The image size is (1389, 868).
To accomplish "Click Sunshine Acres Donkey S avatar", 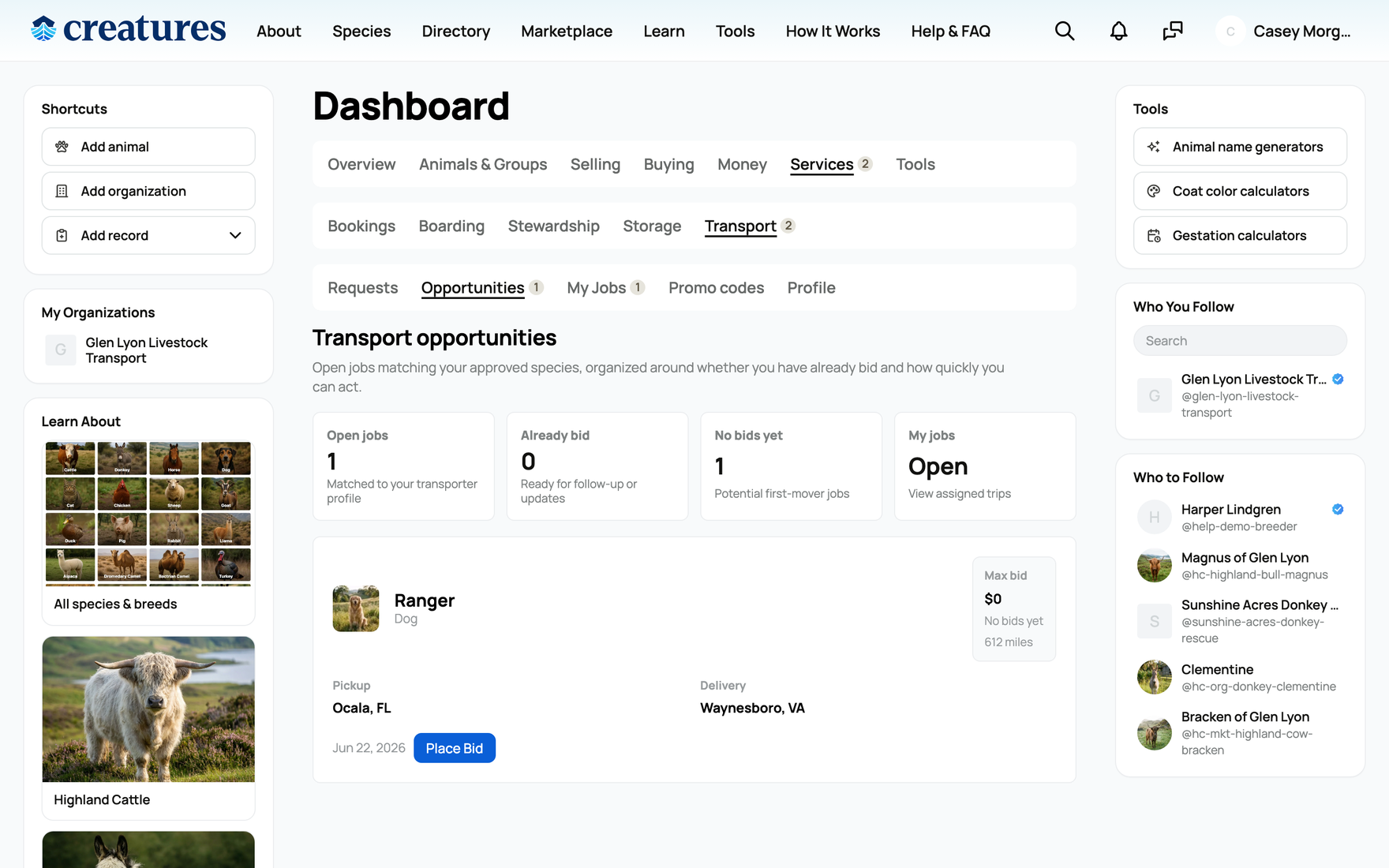I will click(1155, 621).
